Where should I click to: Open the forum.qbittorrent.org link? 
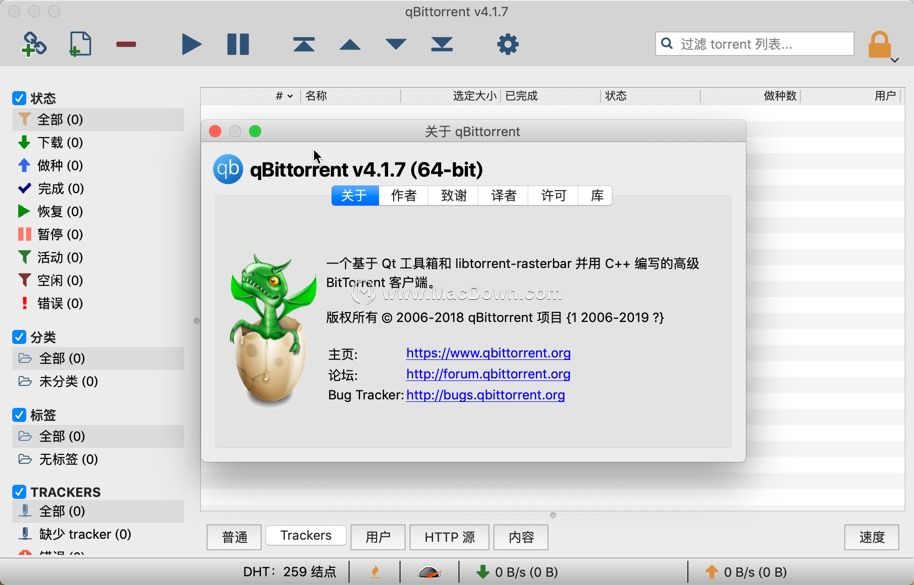pyautogui.click(x=488, y=373)
